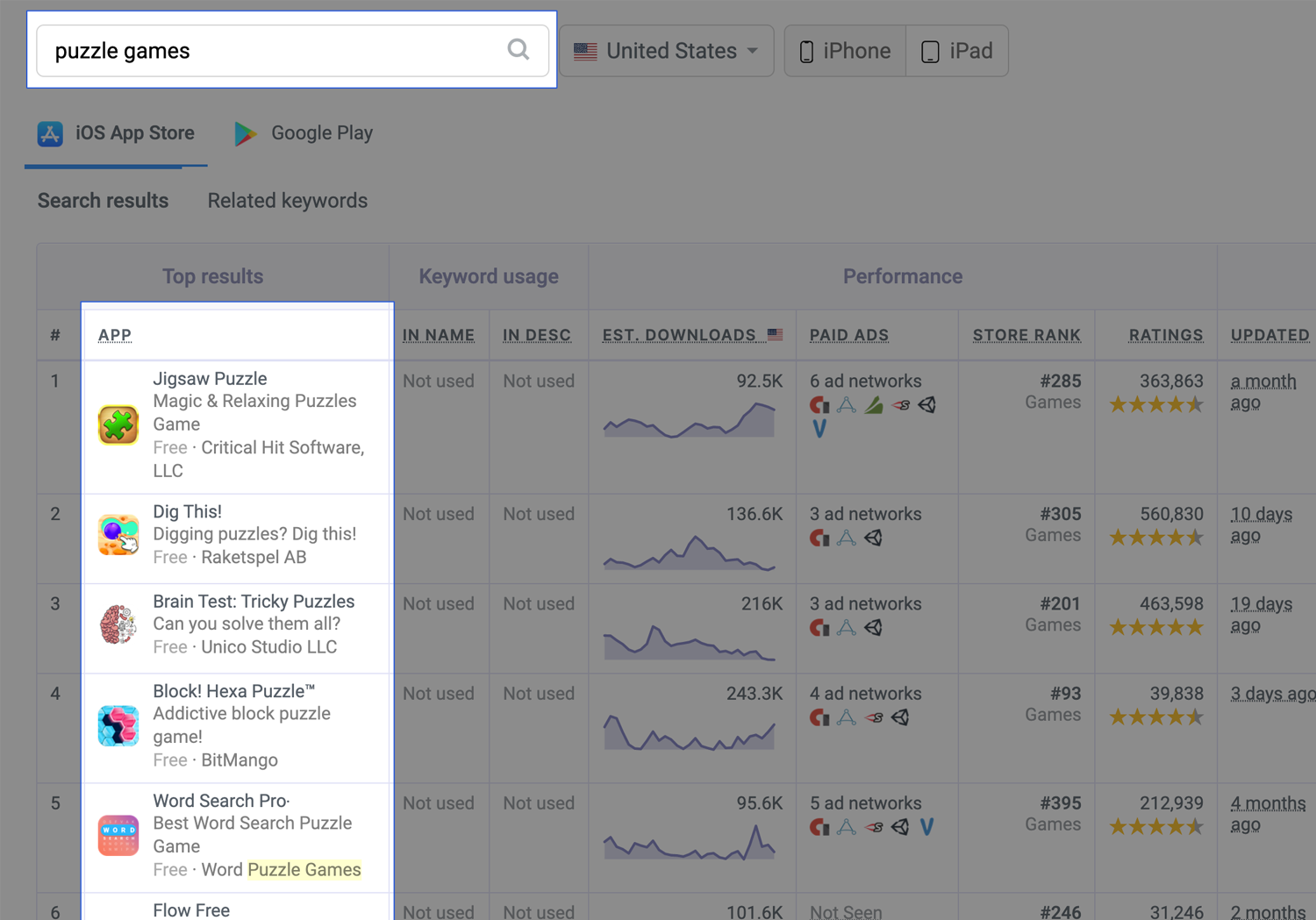Click the Jigsaw Puzzle app icon
1316x920 pixels.
point(118,425)
